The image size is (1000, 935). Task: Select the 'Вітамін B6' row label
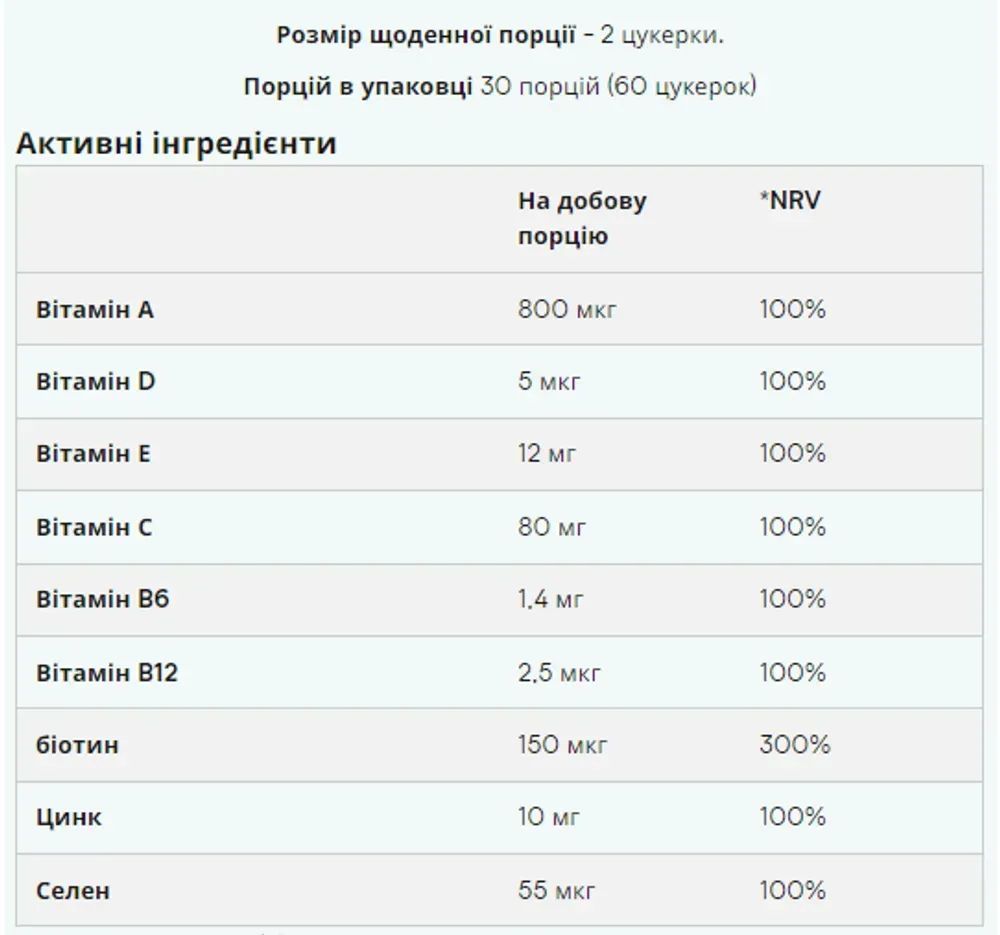click(103, 599)
